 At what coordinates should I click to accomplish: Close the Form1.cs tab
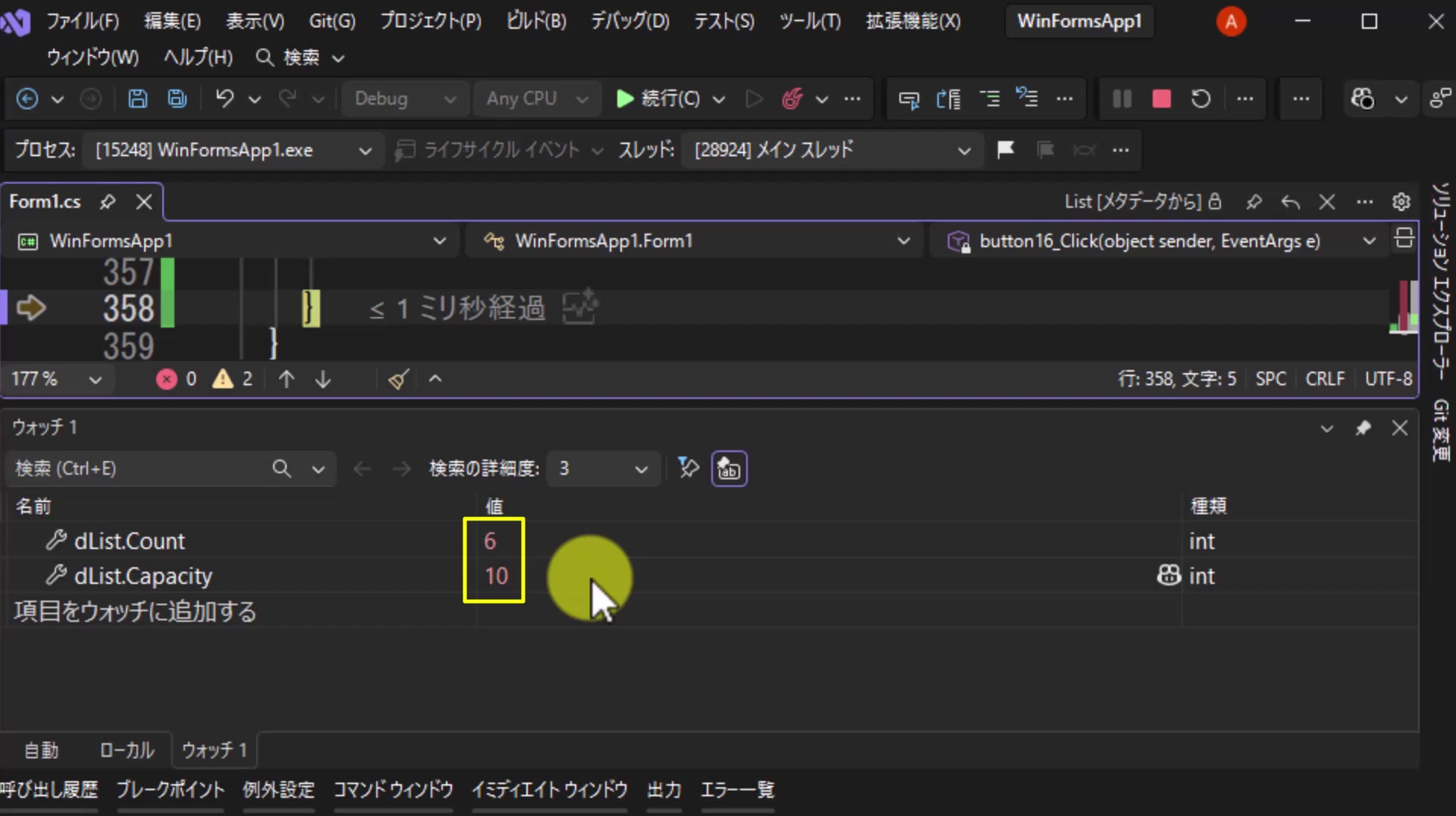pos(144,202)
